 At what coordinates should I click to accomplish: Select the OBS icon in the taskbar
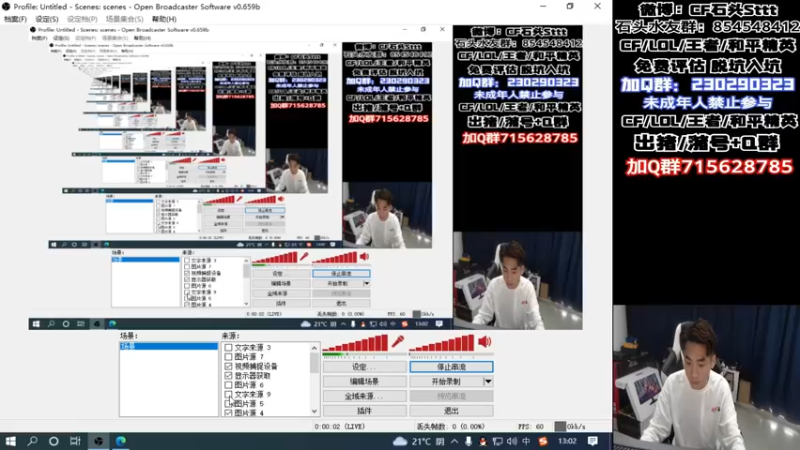[x=98, y=441]
